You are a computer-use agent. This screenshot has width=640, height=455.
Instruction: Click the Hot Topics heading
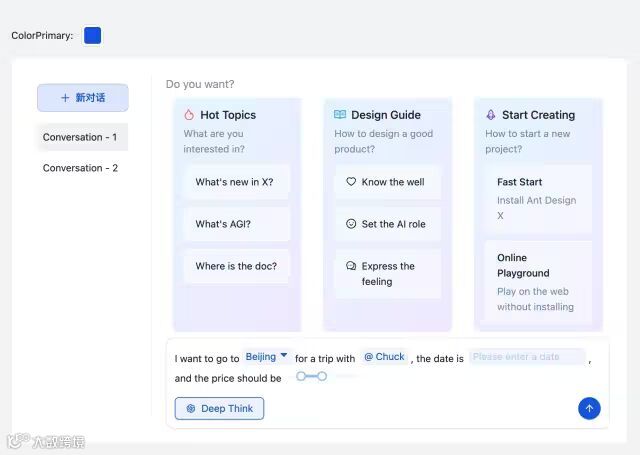(x=228, y=115)
